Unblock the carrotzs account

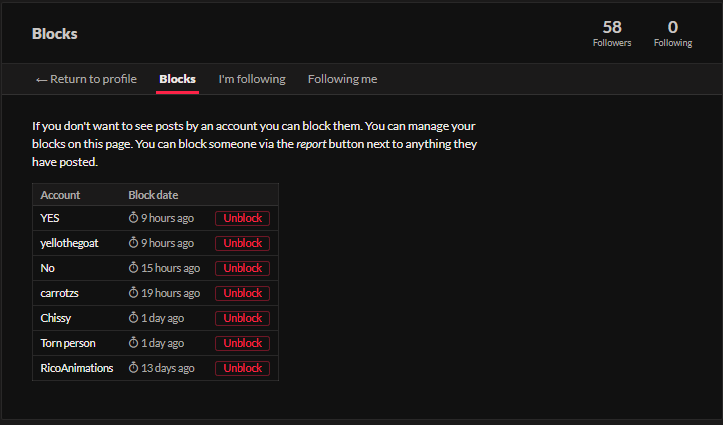point(242,293)
